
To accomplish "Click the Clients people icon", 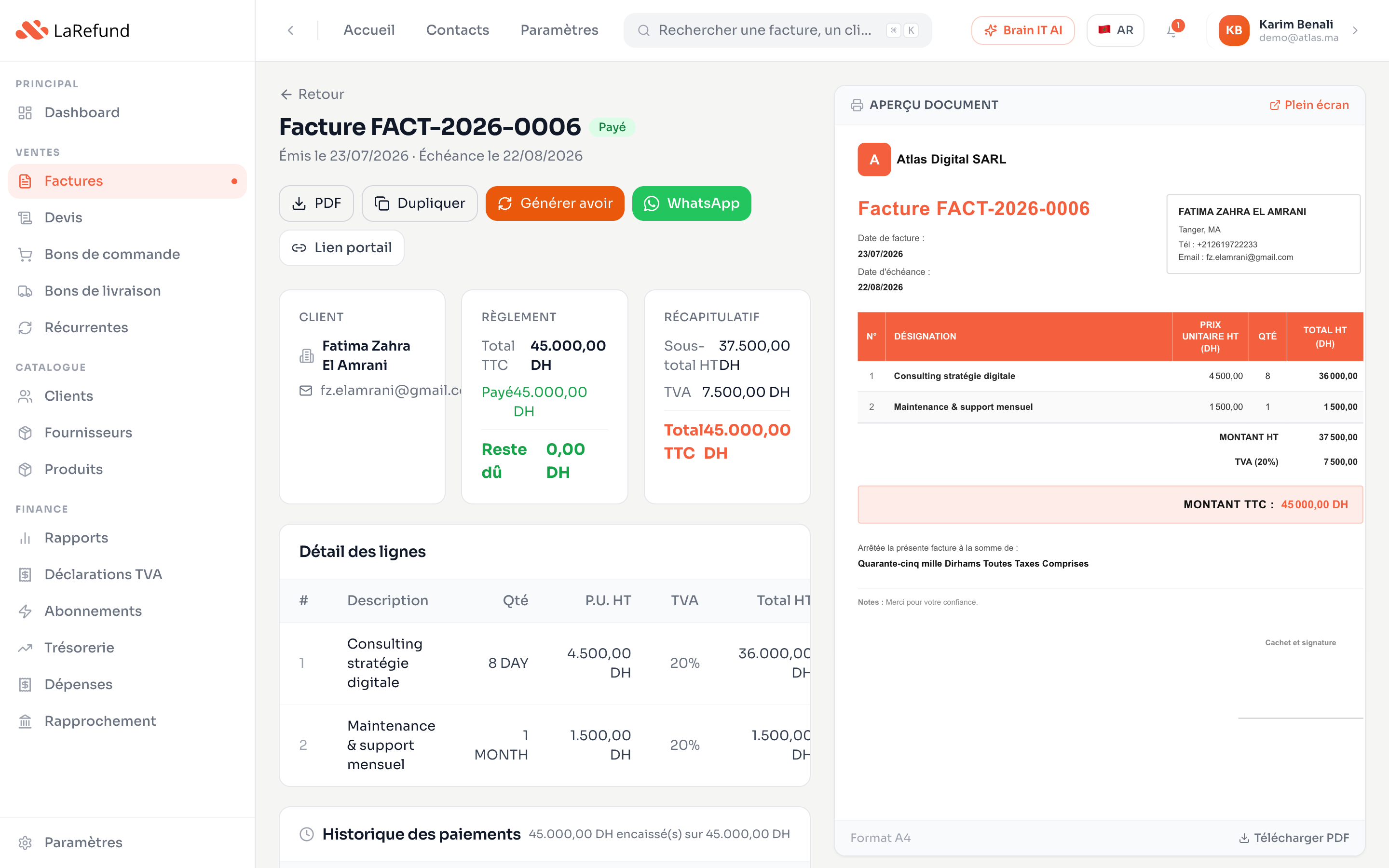I will pos(25,396).
